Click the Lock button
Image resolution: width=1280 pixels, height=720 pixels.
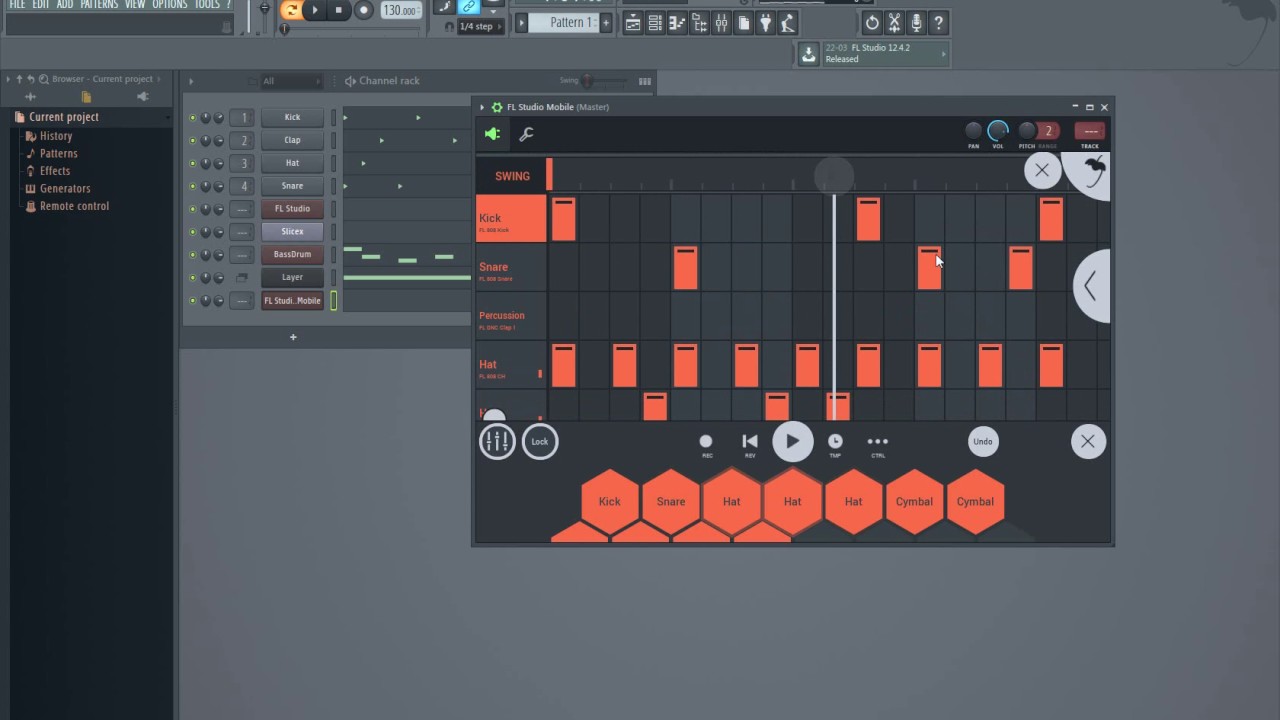(x=540, y=441)
